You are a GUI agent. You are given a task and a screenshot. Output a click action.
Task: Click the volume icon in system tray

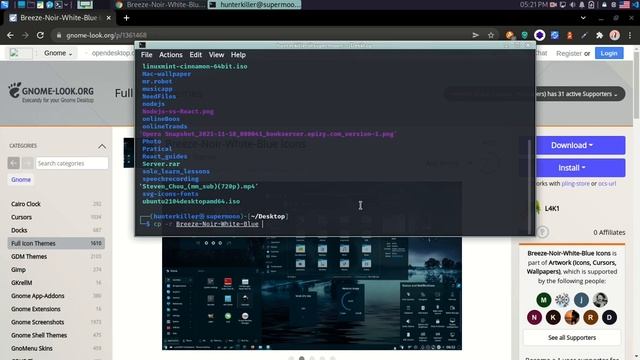click(x=572, y=5)
